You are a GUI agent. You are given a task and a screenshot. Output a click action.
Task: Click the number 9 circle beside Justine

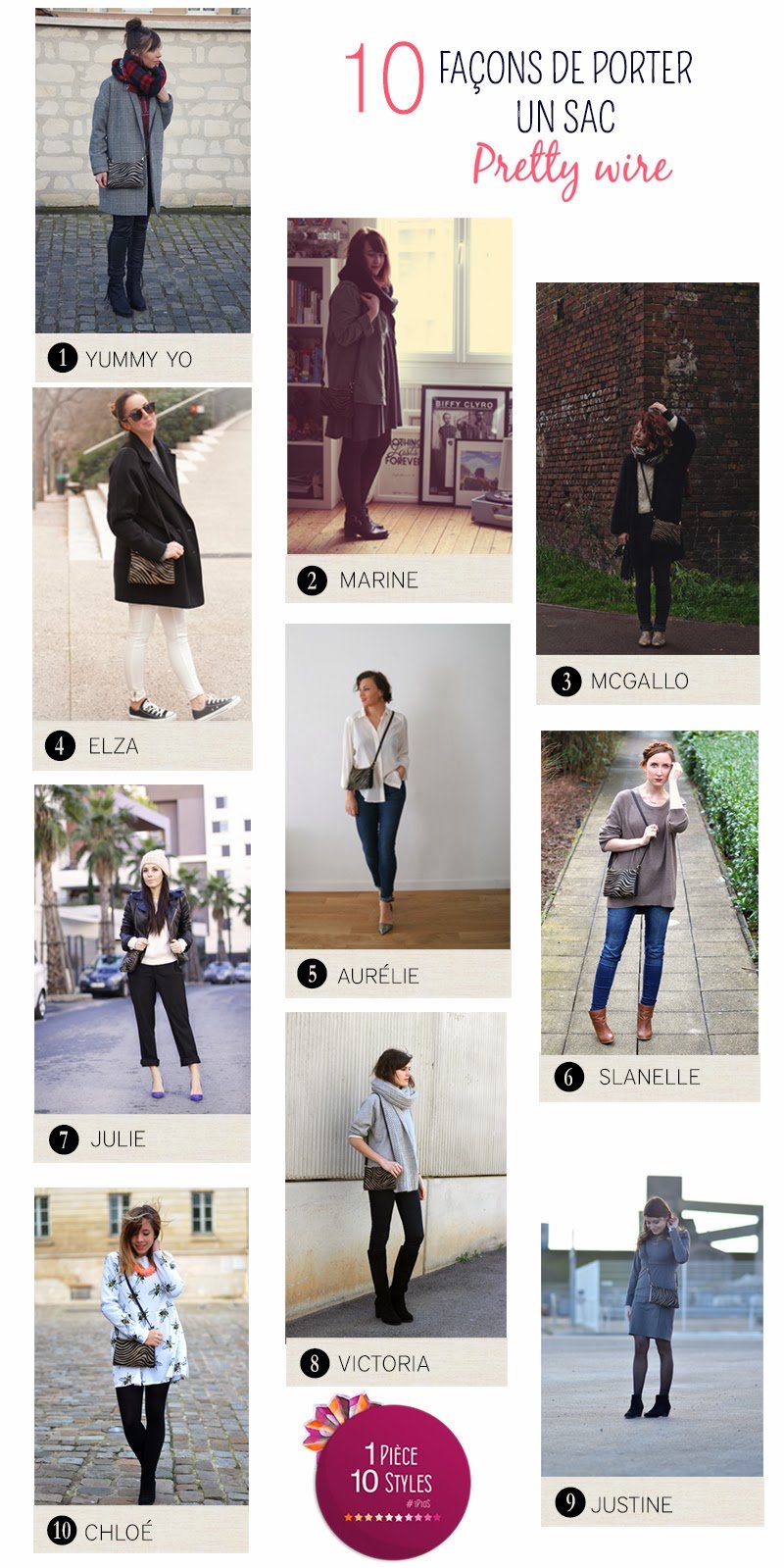click(x=569, y=1502)
